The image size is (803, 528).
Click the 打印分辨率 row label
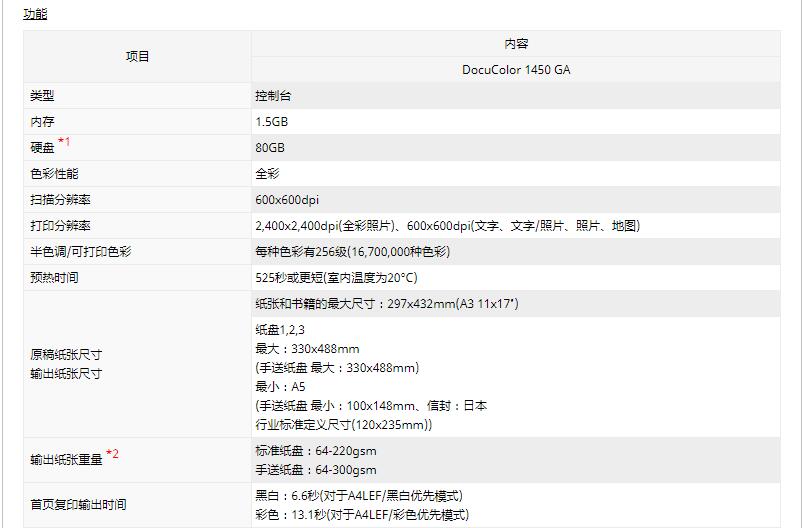tap(60, 226)
